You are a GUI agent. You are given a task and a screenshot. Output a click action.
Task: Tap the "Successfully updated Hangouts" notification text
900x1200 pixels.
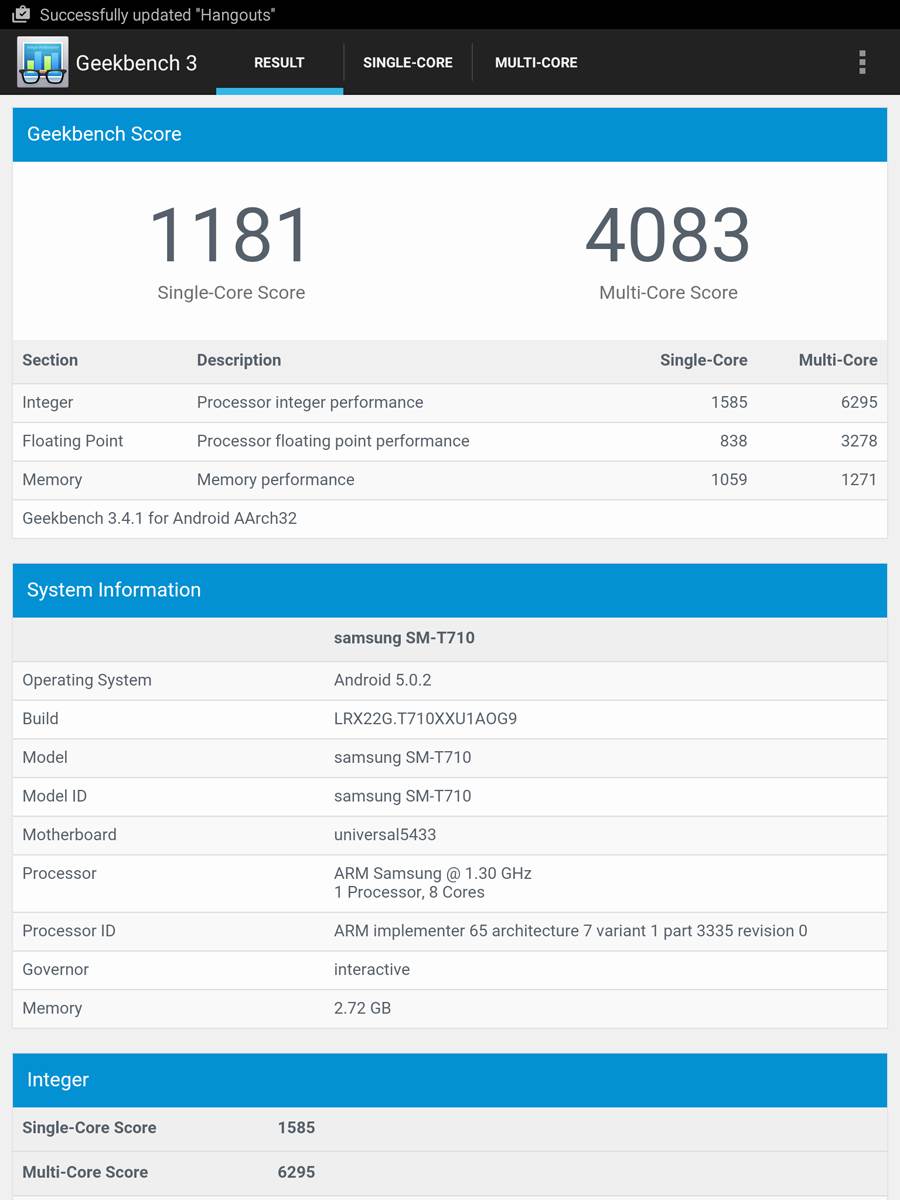coord(157,15)
